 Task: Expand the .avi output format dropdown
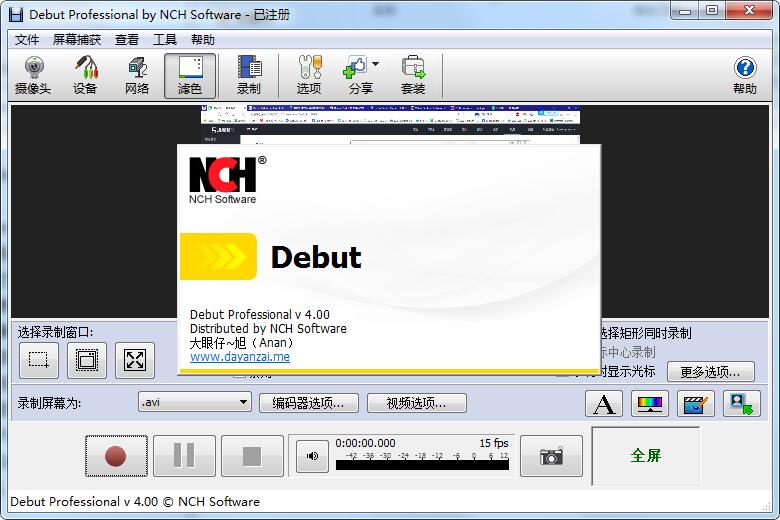195,402
